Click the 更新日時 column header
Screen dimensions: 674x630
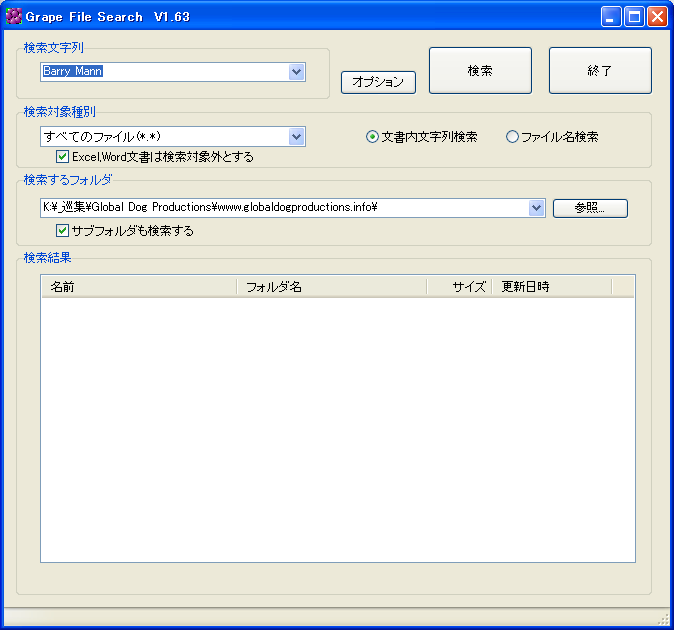551,287
